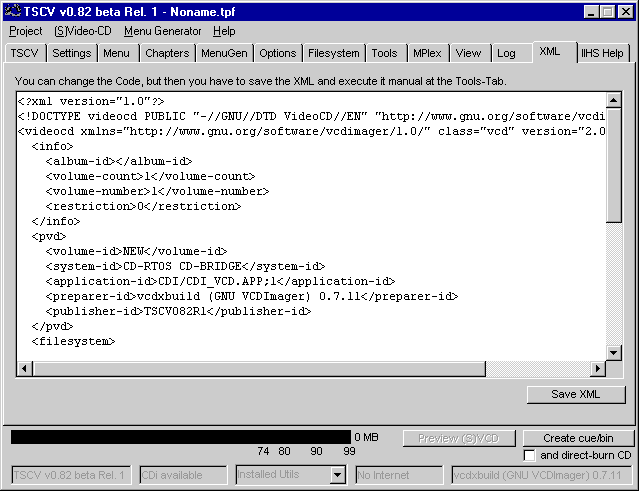Switch to the Tools tab
Screen dimensions: 639x491
(x=384, y=53)
